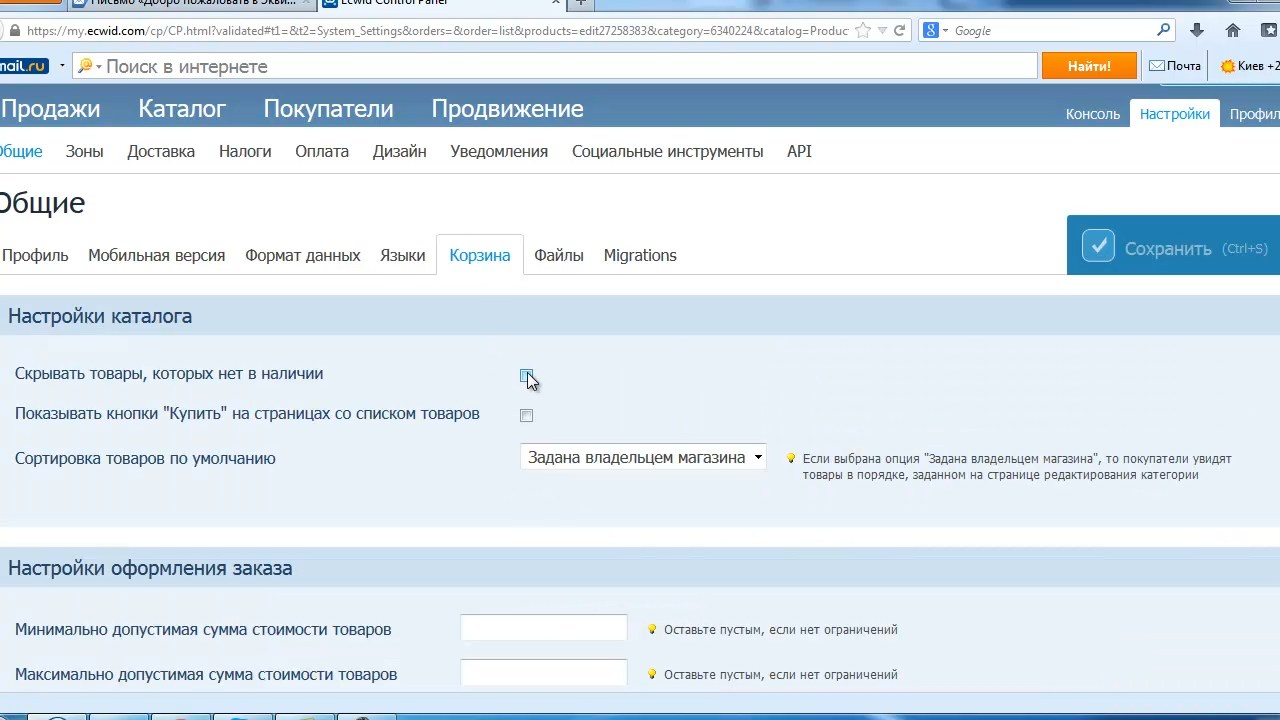Toggle show "Купить" buttons checkbox
This screenshot has width=1280, height=720.
coord(526,415)
